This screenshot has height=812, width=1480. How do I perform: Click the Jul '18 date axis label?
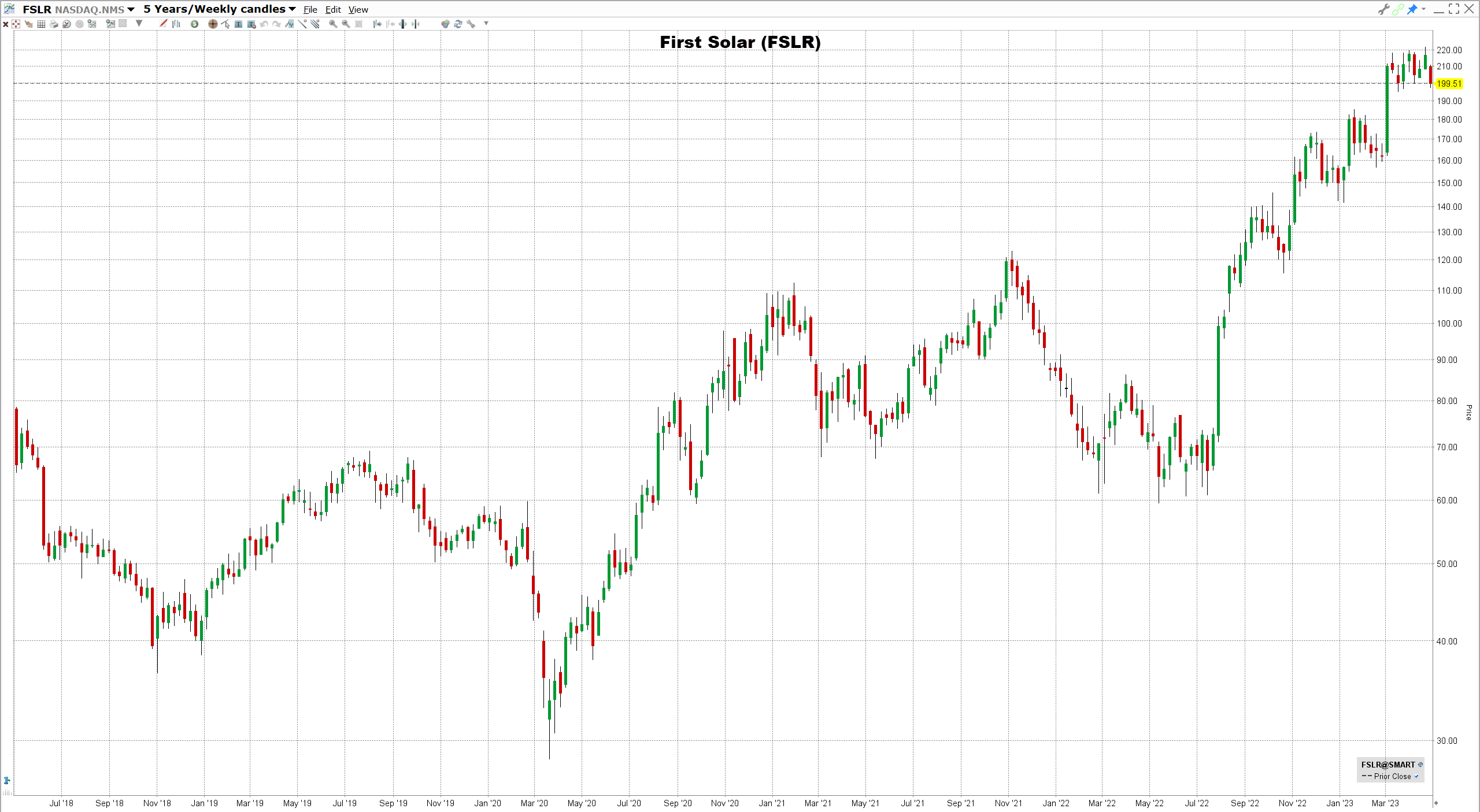tap(61, 803)
